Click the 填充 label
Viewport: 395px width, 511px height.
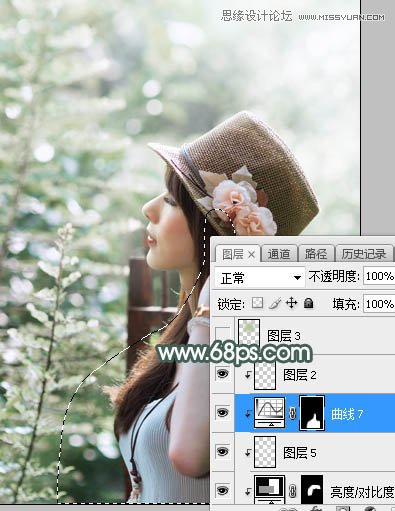pyautogui.click(x=346, y=304)
